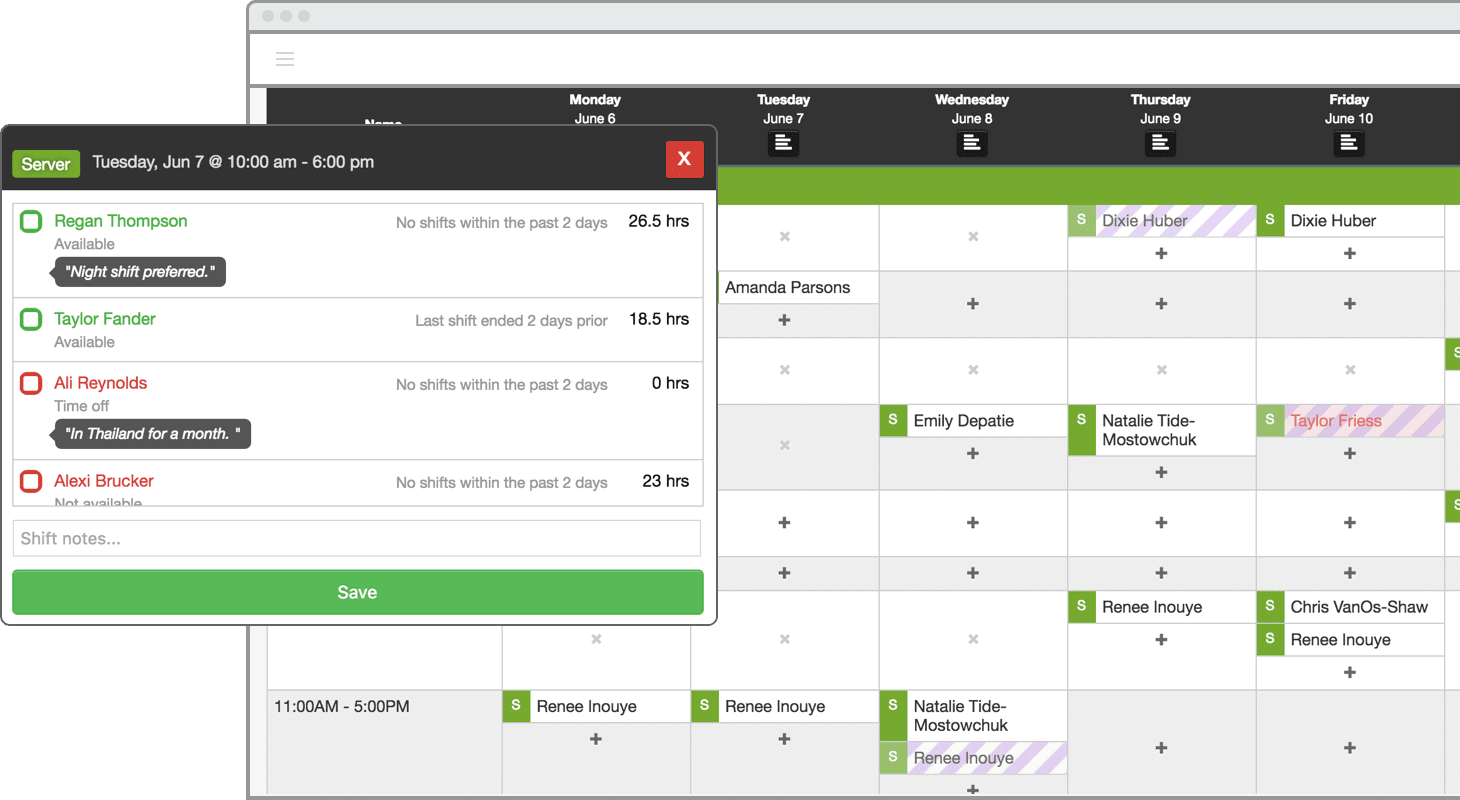Check the checkbox next to Alexi Brucker
The image size is (1460, 800).
tap(30, 481)
